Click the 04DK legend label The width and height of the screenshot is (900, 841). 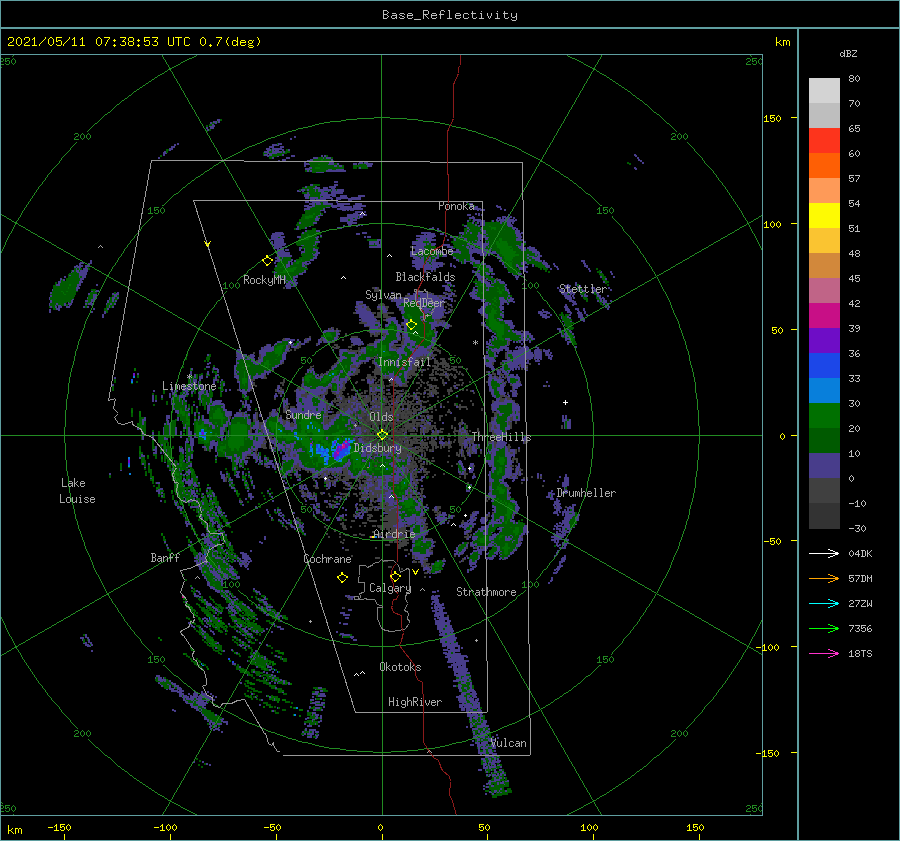[x=860, y=553]
